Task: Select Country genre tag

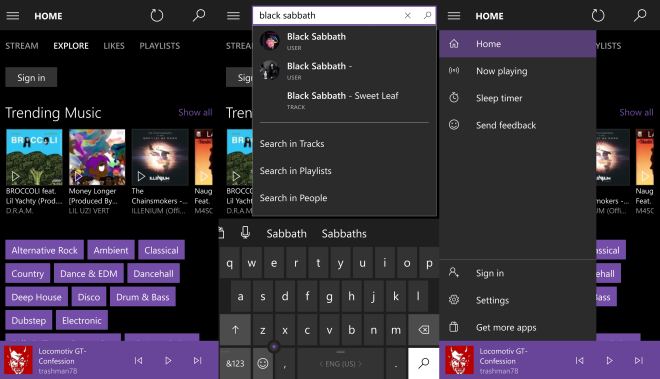Action: click(x=27, y=273)
